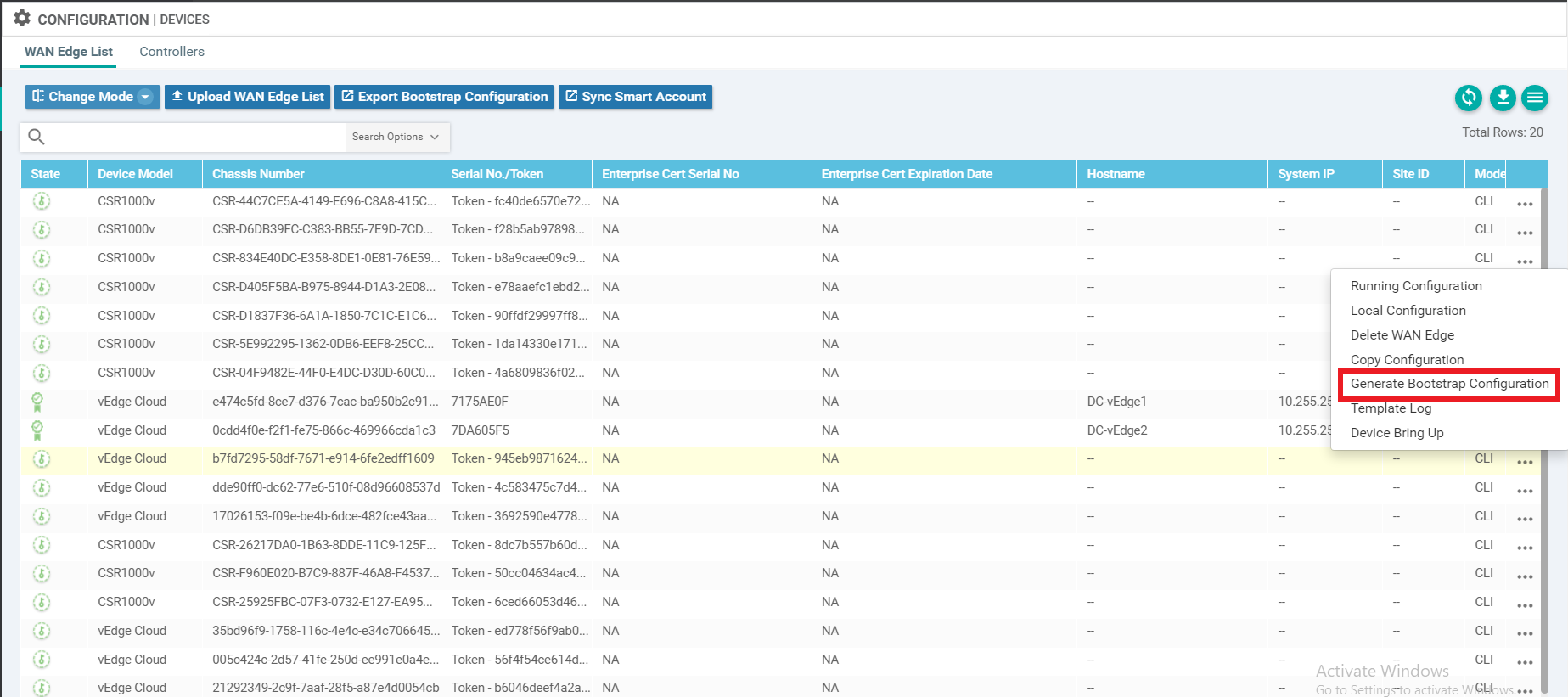Click into the device search field
Viewport: 1568px width, 697px height.
[x=195, y=137]
